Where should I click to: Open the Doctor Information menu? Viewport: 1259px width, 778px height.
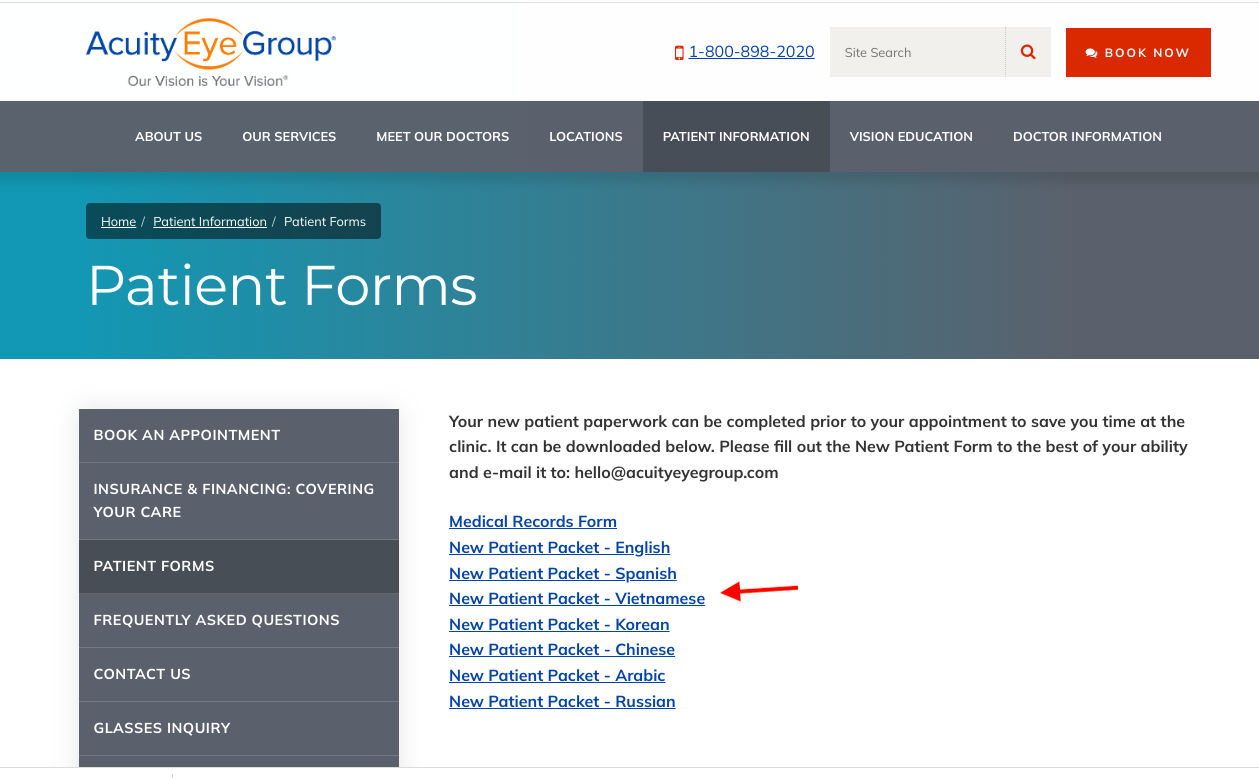point(1087,136)
